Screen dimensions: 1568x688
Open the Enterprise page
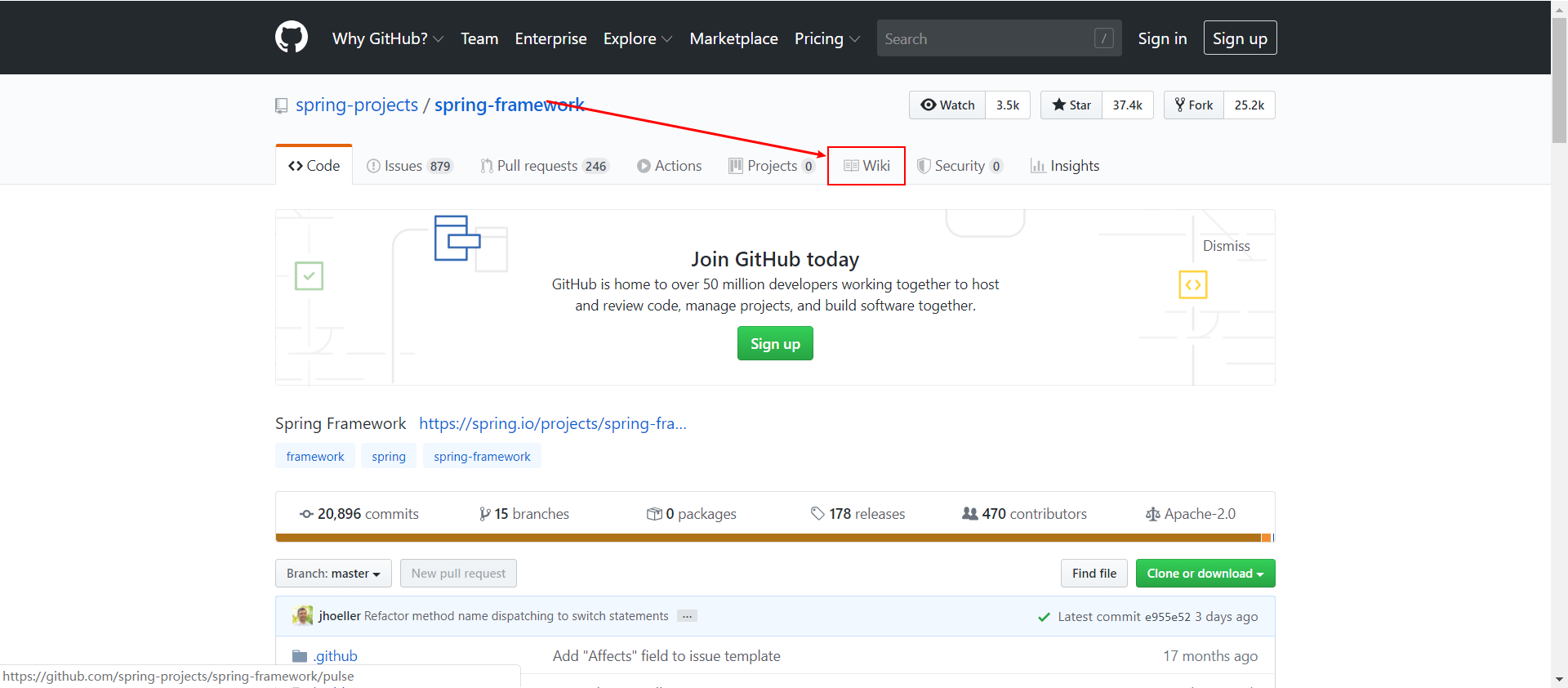tap(550, 38)
